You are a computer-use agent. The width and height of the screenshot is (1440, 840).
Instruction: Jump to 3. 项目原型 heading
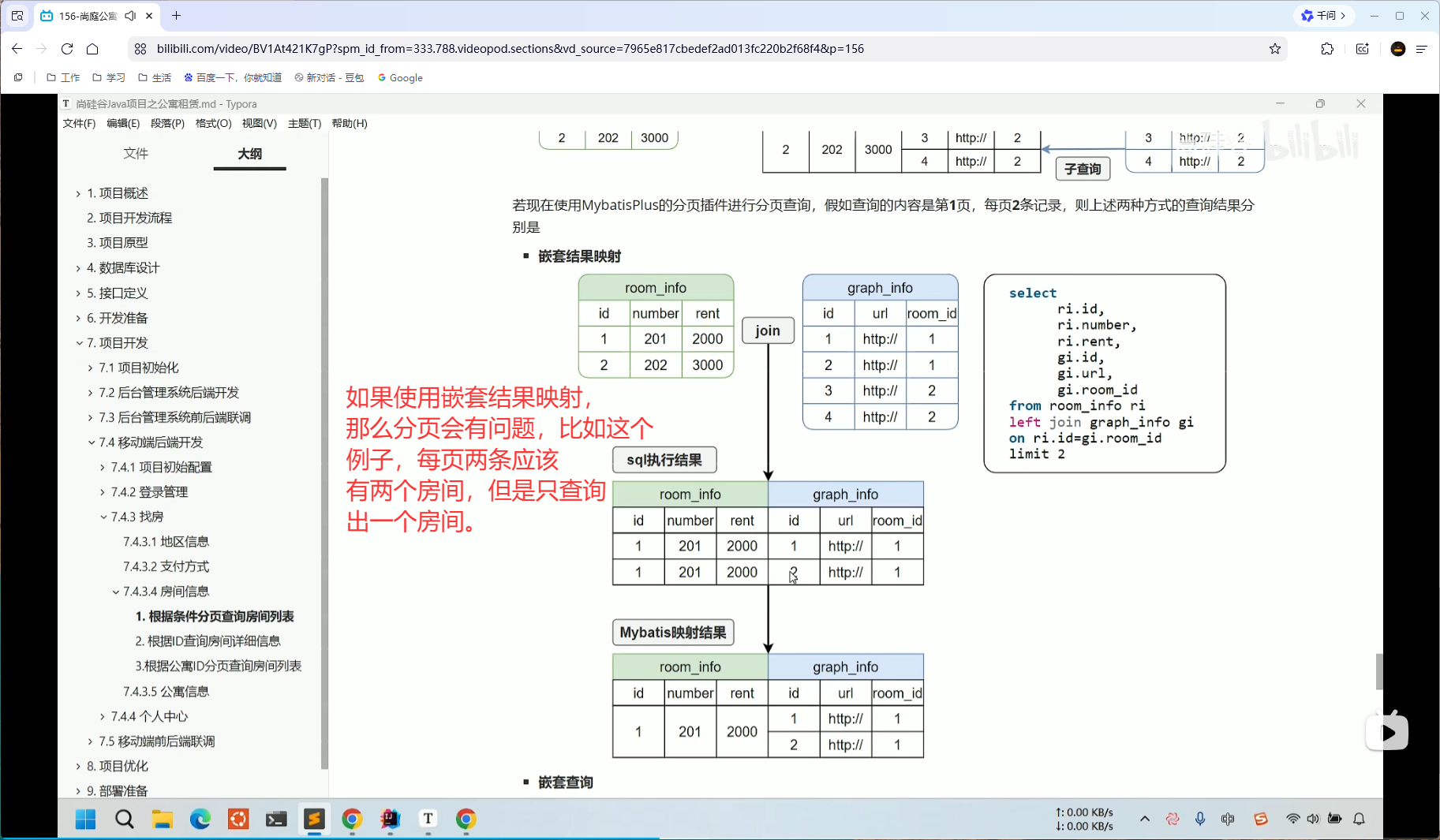click(x=118, y=243)
